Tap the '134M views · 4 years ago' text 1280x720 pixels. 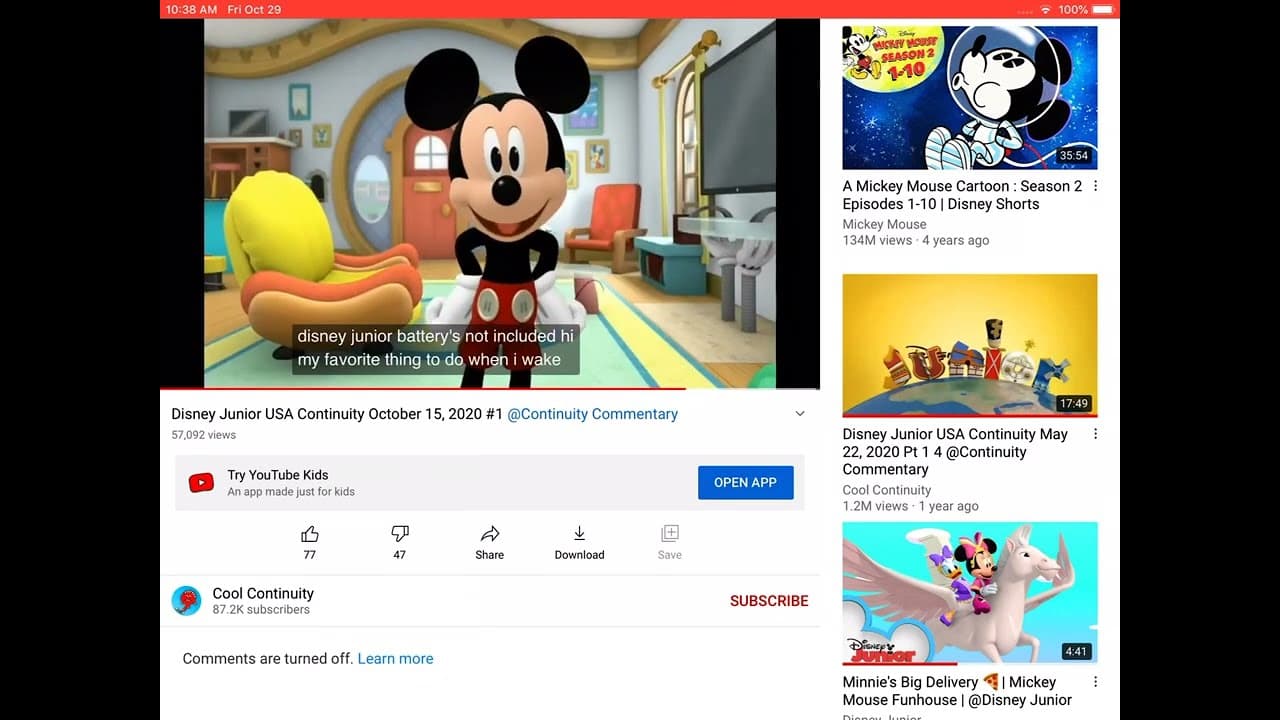click(916, 241)
